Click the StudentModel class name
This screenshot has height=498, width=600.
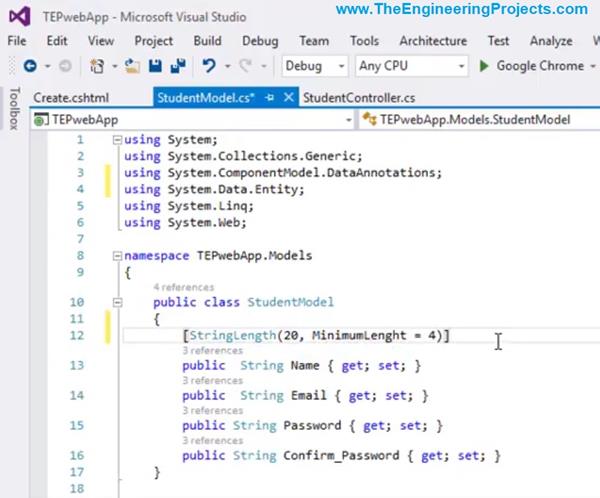[x=291, y=302]
